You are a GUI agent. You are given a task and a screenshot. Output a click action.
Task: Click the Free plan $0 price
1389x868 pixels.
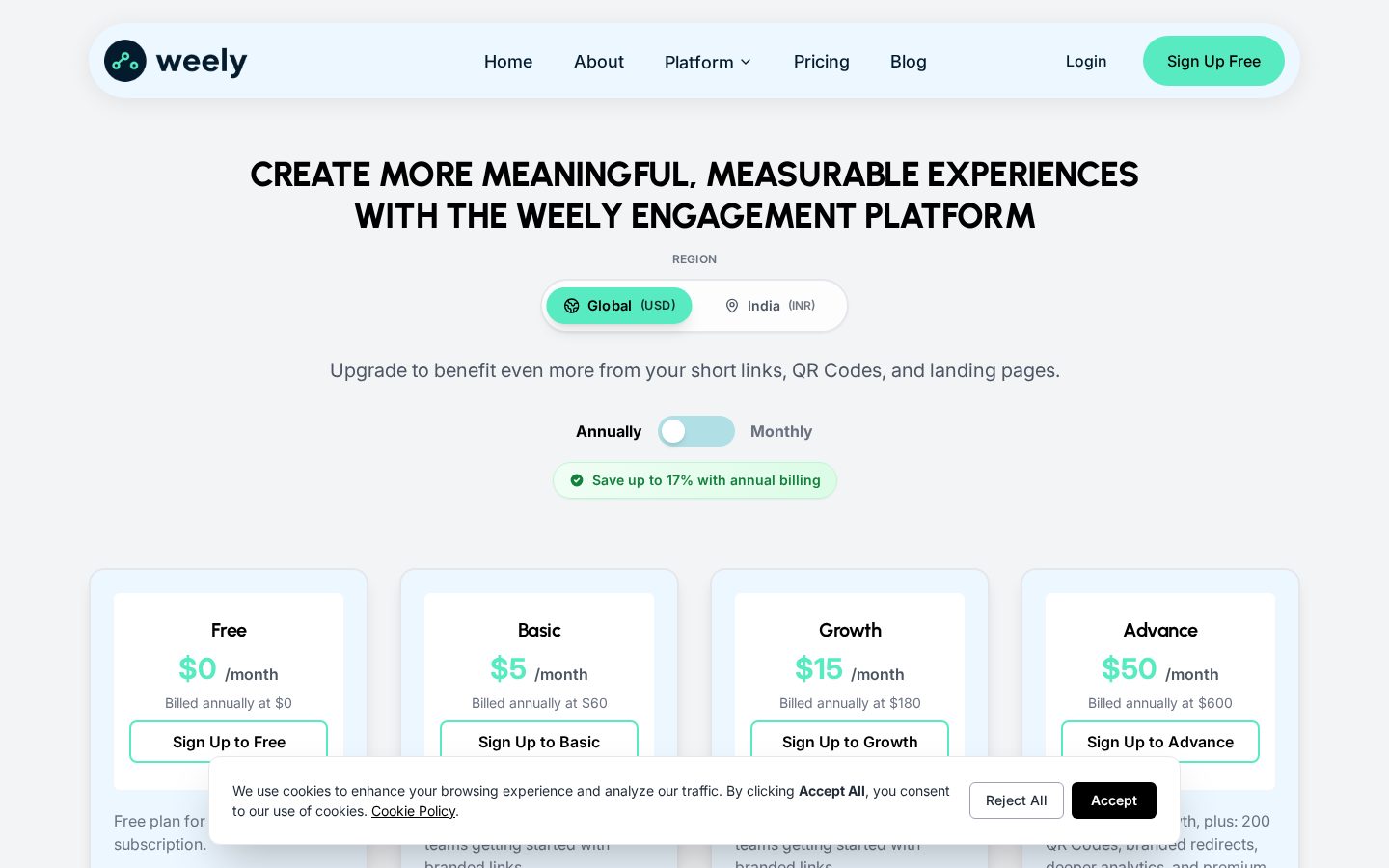[198, 668]
